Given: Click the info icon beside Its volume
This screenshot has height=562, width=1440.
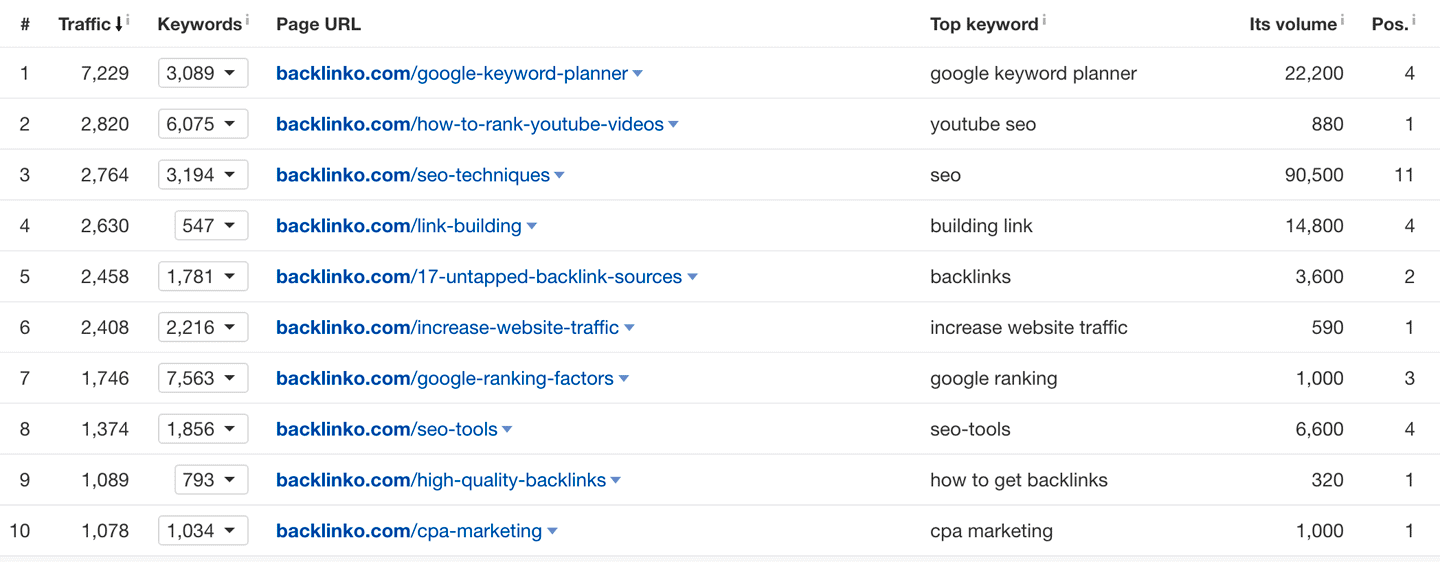Looking at the screenshot, I should point(1342,19).
